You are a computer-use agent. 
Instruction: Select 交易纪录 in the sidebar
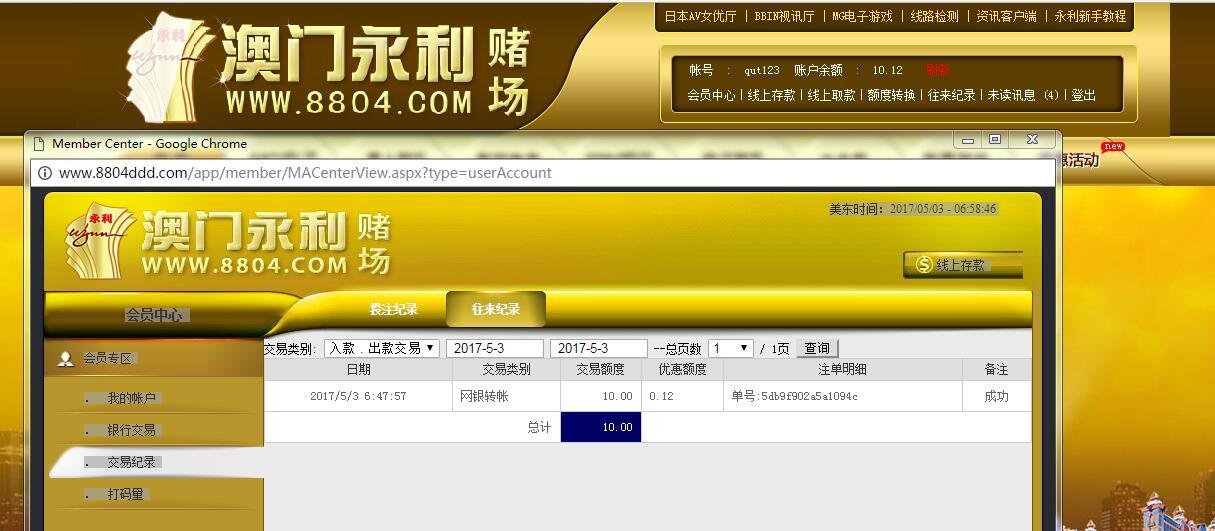click(x=132, y=462)
